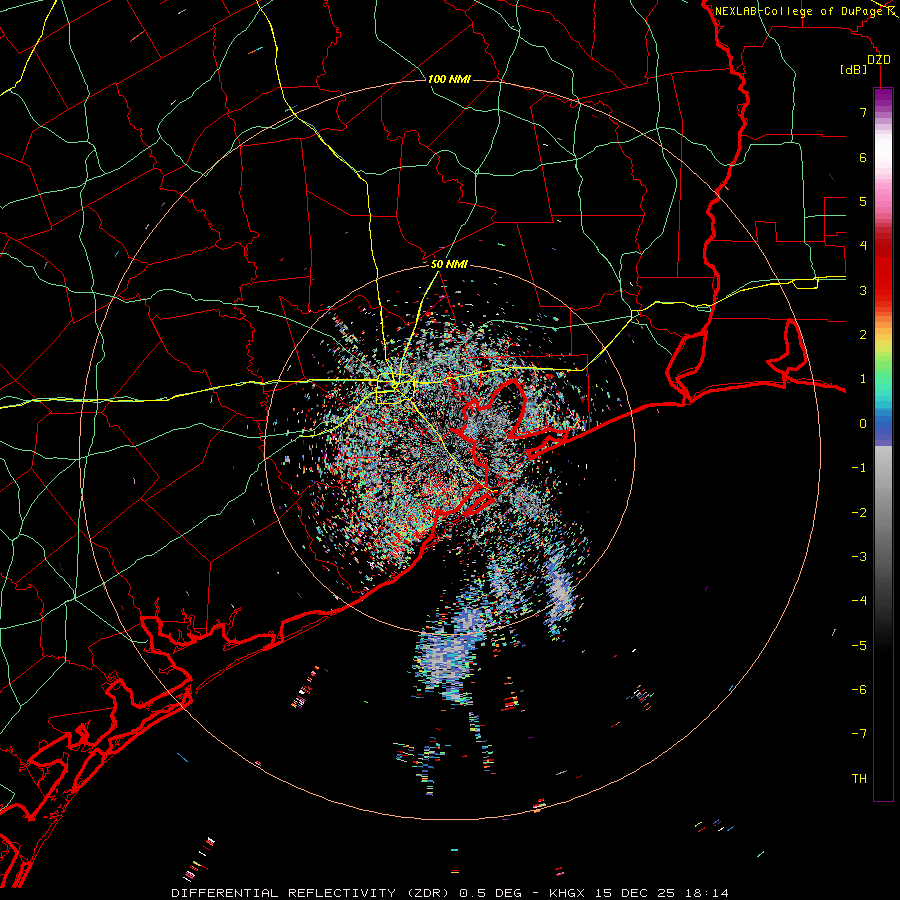Click the ZDR color scale bar
This screenshot has width=900, height=900.
pos(883,444)
